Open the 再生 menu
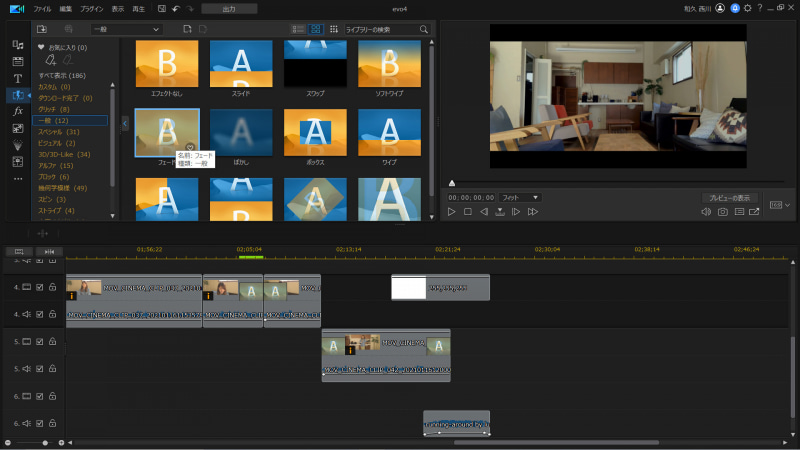The height and width of the screenshot is (450, 800). pyautogui.click(x=139, y=9)
